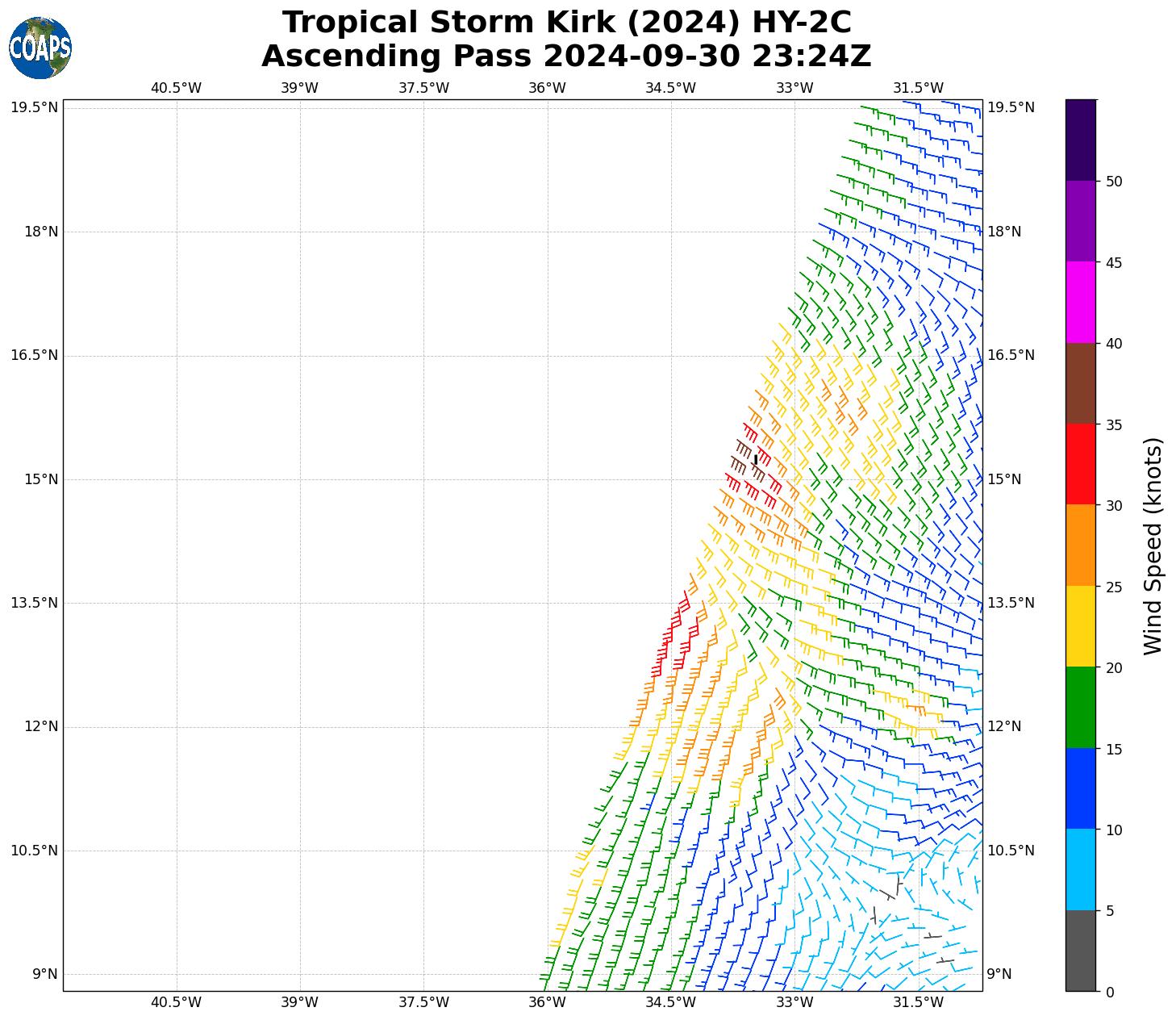Screen dimensions: 1176x1020
Task: Click the COAPS globe logo
Action: point(40,48)
